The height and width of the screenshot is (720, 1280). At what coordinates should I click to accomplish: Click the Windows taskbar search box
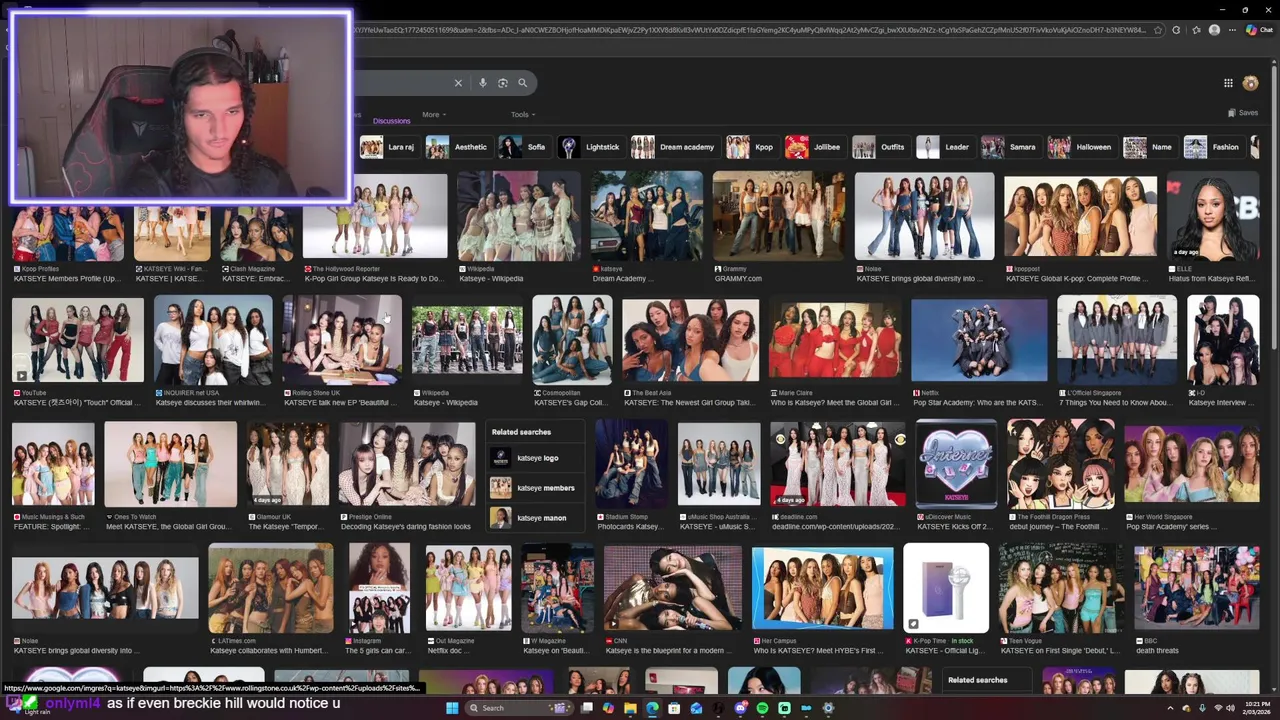point(520,708)
